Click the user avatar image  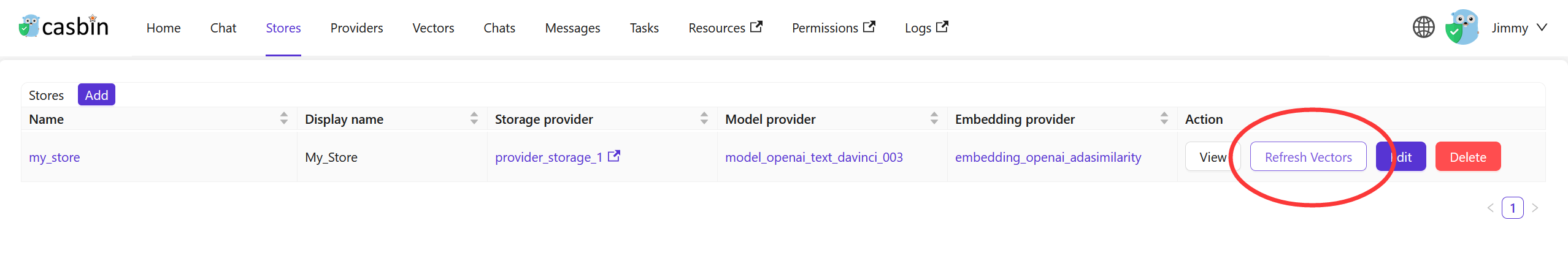click(x=1462, y=28)
